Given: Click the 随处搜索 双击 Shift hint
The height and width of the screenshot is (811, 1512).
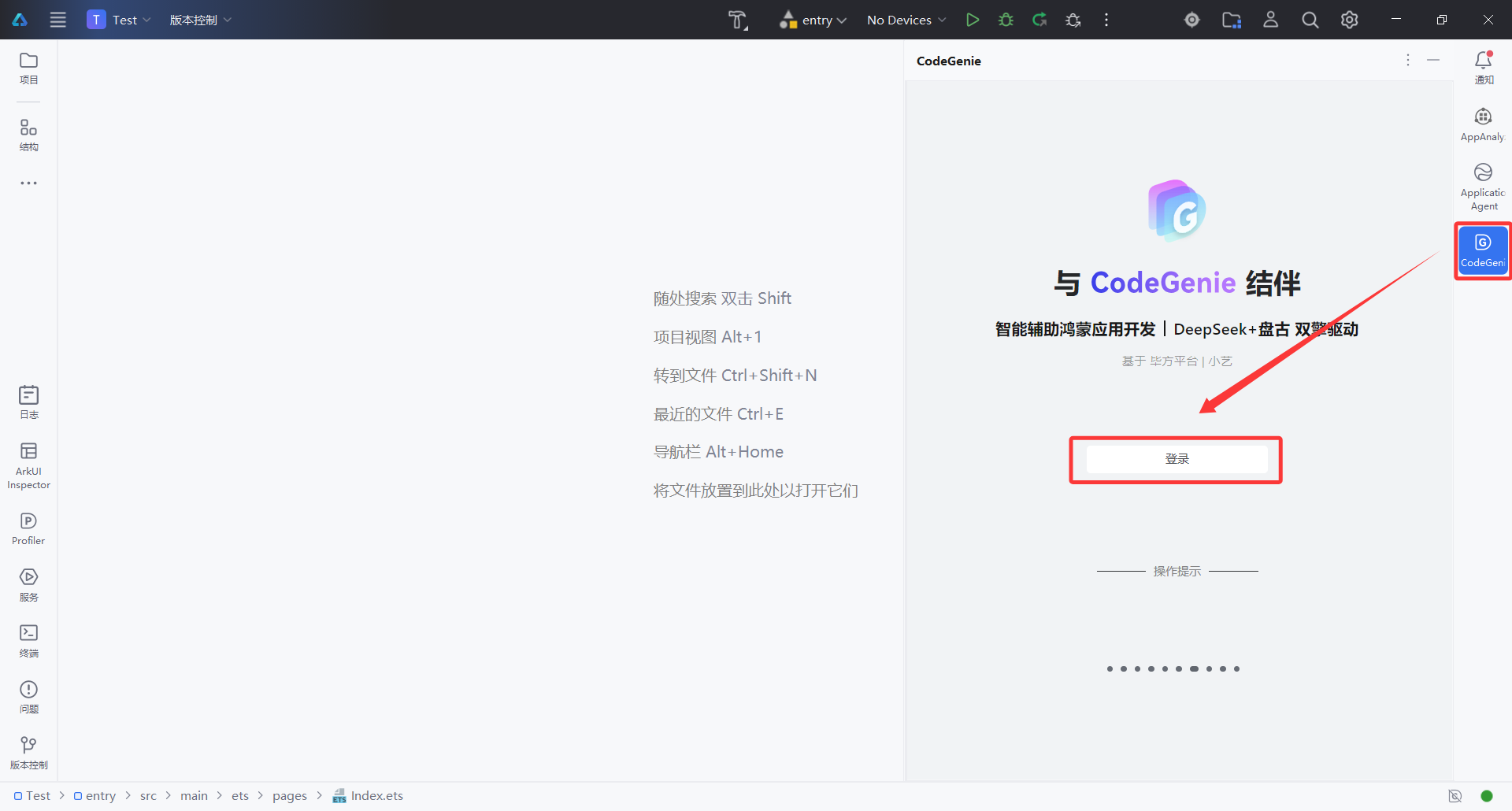Looking at the screenshot, I should (722, 298).
